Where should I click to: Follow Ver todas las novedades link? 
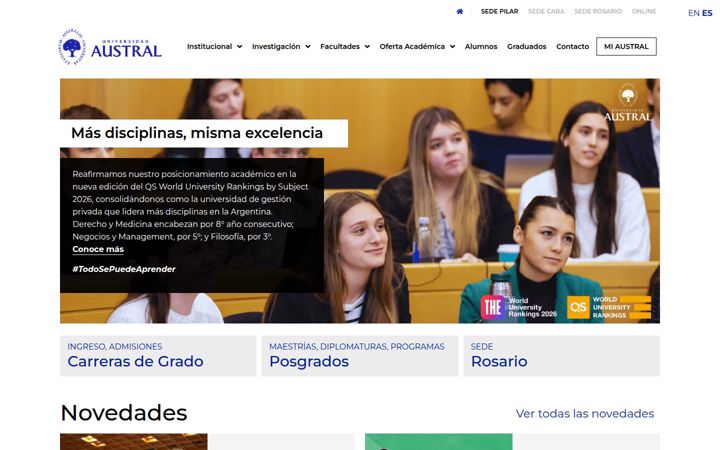click(x=585, y=414)
